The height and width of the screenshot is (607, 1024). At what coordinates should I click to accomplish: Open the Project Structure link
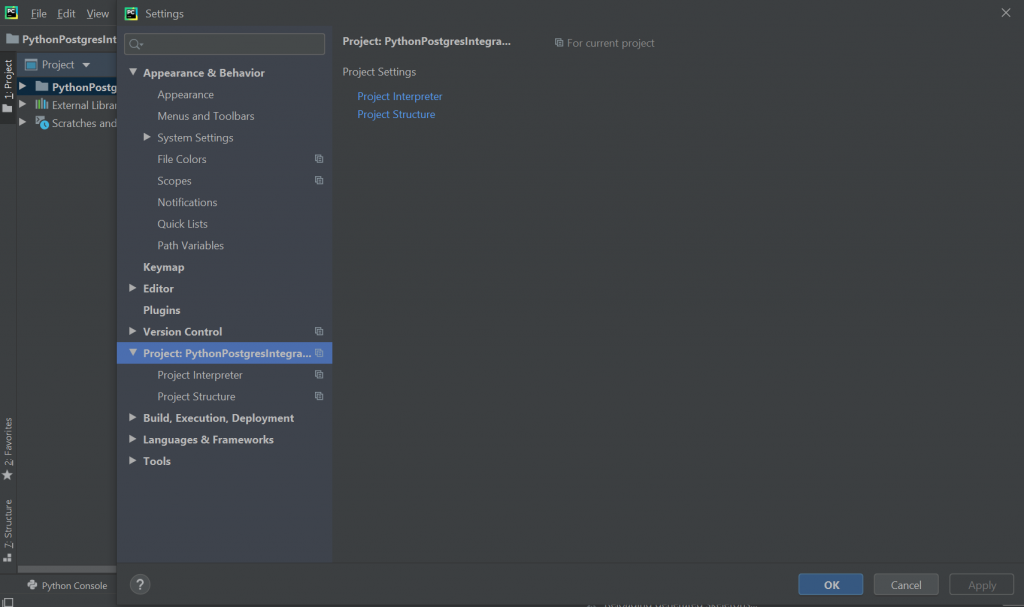[396, 114]
